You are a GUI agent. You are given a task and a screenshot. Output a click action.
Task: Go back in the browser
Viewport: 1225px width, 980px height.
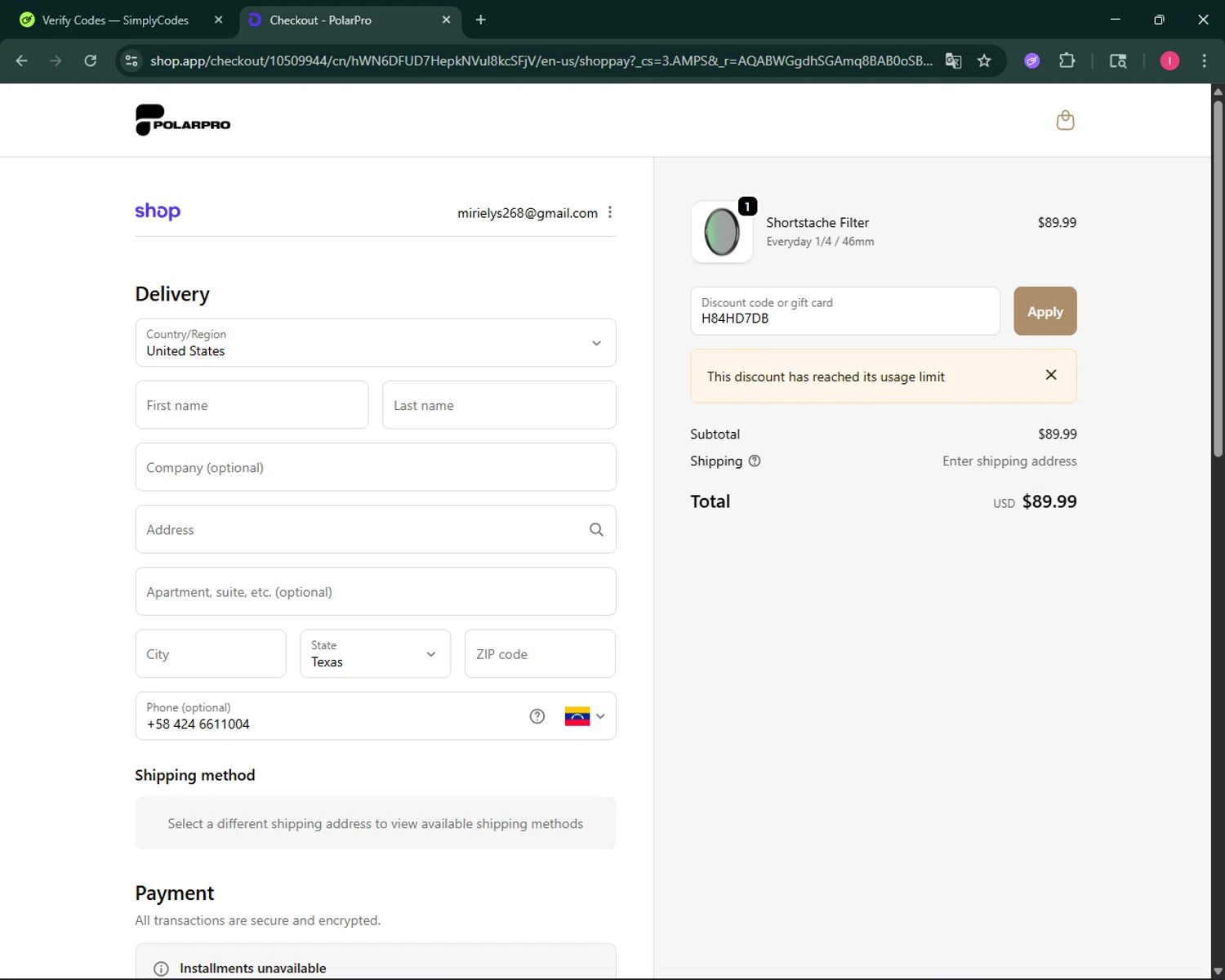(22, 60)
